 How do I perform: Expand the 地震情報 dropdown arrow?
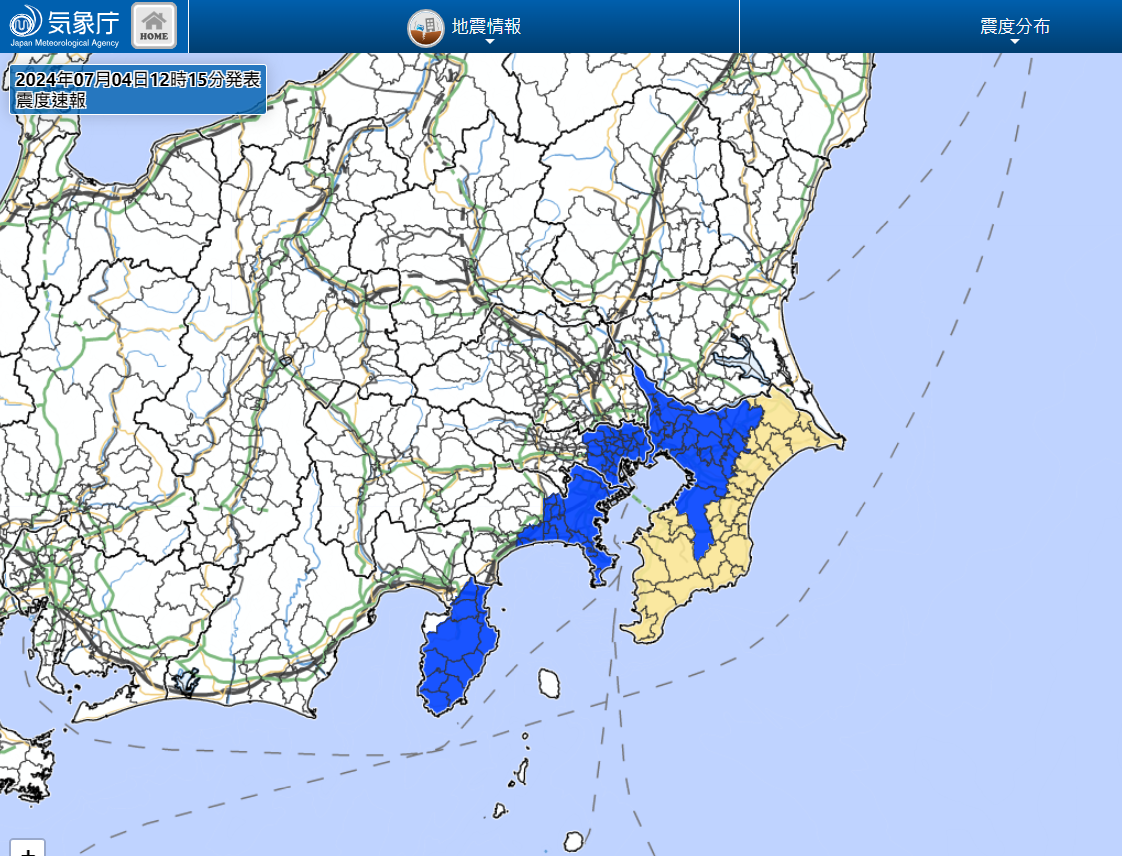click(x=490, y=42)
